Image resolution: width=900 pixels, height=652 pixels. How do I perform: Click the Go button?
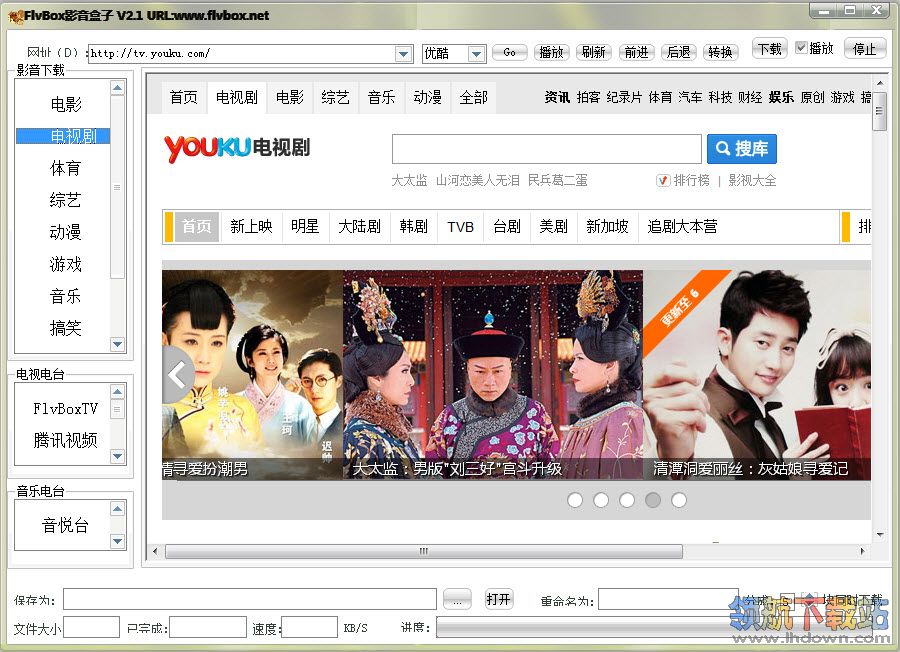(x=509, y=53)
